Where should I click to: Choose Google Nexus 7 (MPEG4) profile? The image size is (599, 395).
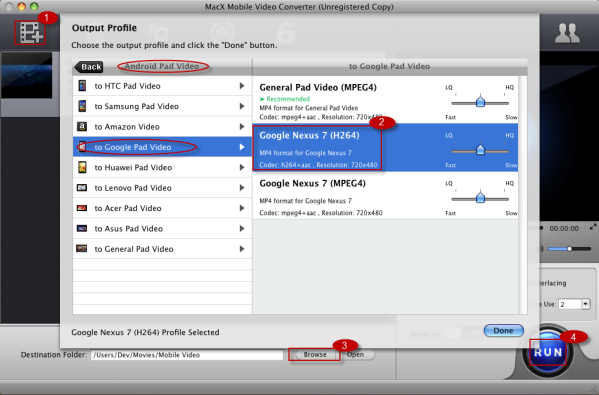tap(385, 195)
